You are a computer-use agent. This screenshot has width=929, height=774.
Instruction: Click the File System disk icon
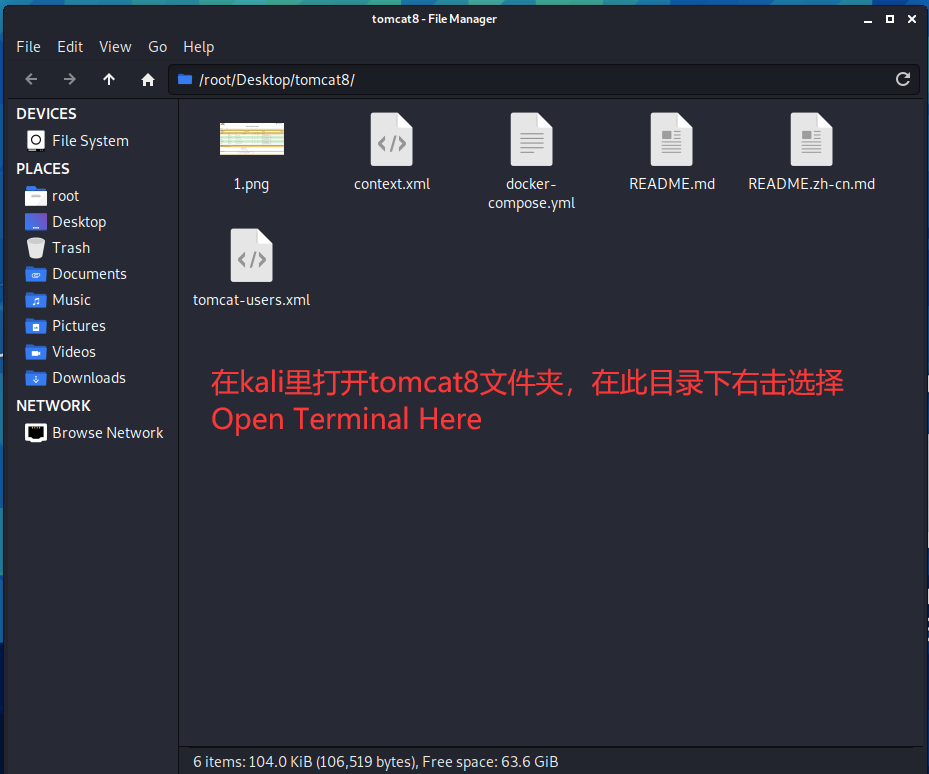coord(36,141)
